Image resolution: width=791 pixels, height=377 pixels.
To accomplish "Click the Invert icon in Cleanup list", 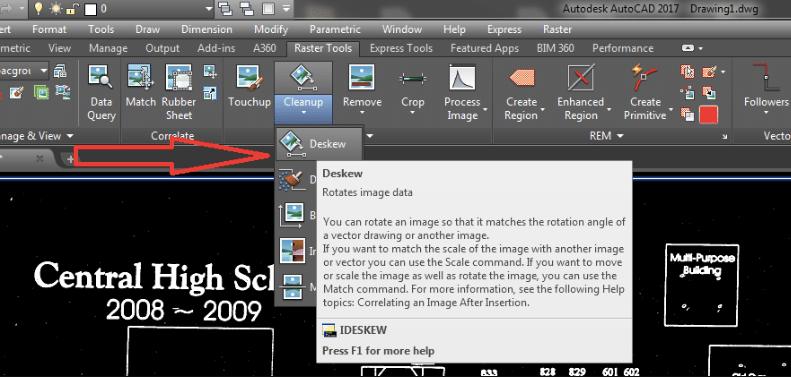I will click(x=292, y=250).
